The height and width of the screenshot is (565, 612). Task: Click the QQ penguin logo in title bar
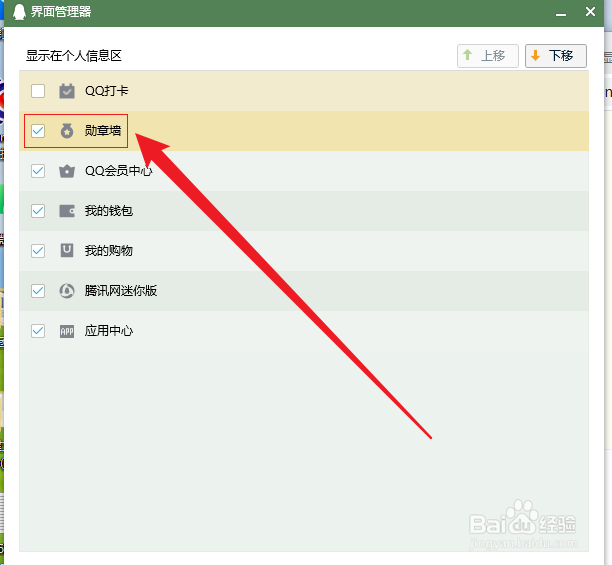(19, 12)
